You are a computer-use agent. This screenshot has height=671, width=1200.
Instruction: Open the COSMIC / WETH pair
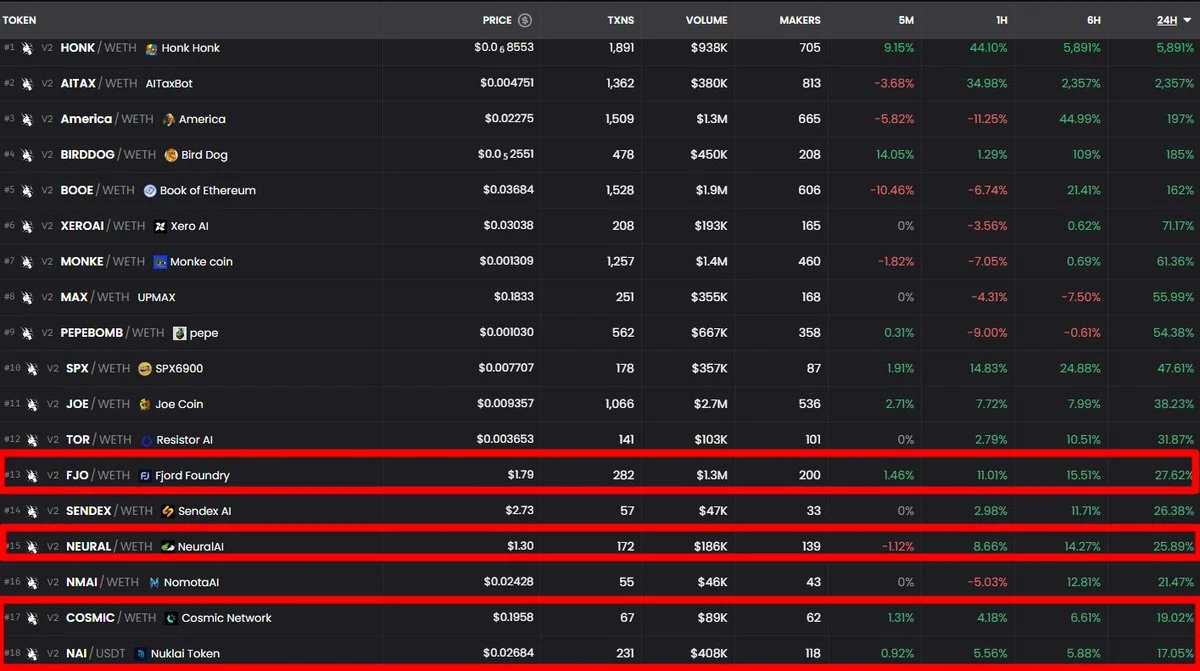click(x=111, y=618)
